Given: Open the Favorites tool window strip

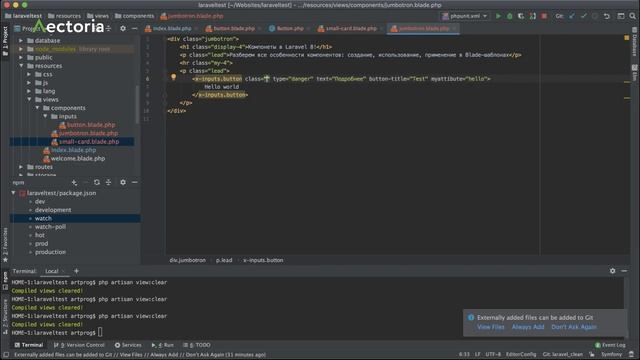Looking at the screenshot, I should 5,245.
